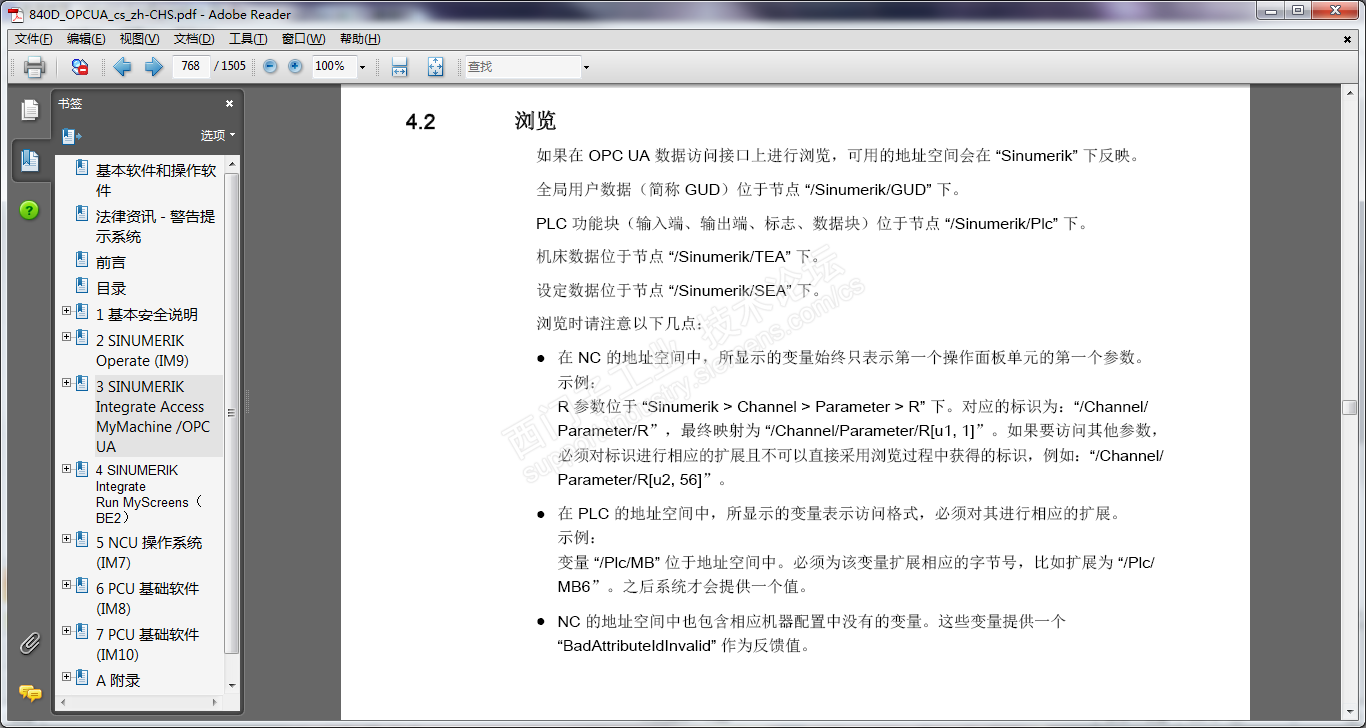1366x728 pixels.
Task: Open the 文档(D) menu
Action: pos(194,39)
